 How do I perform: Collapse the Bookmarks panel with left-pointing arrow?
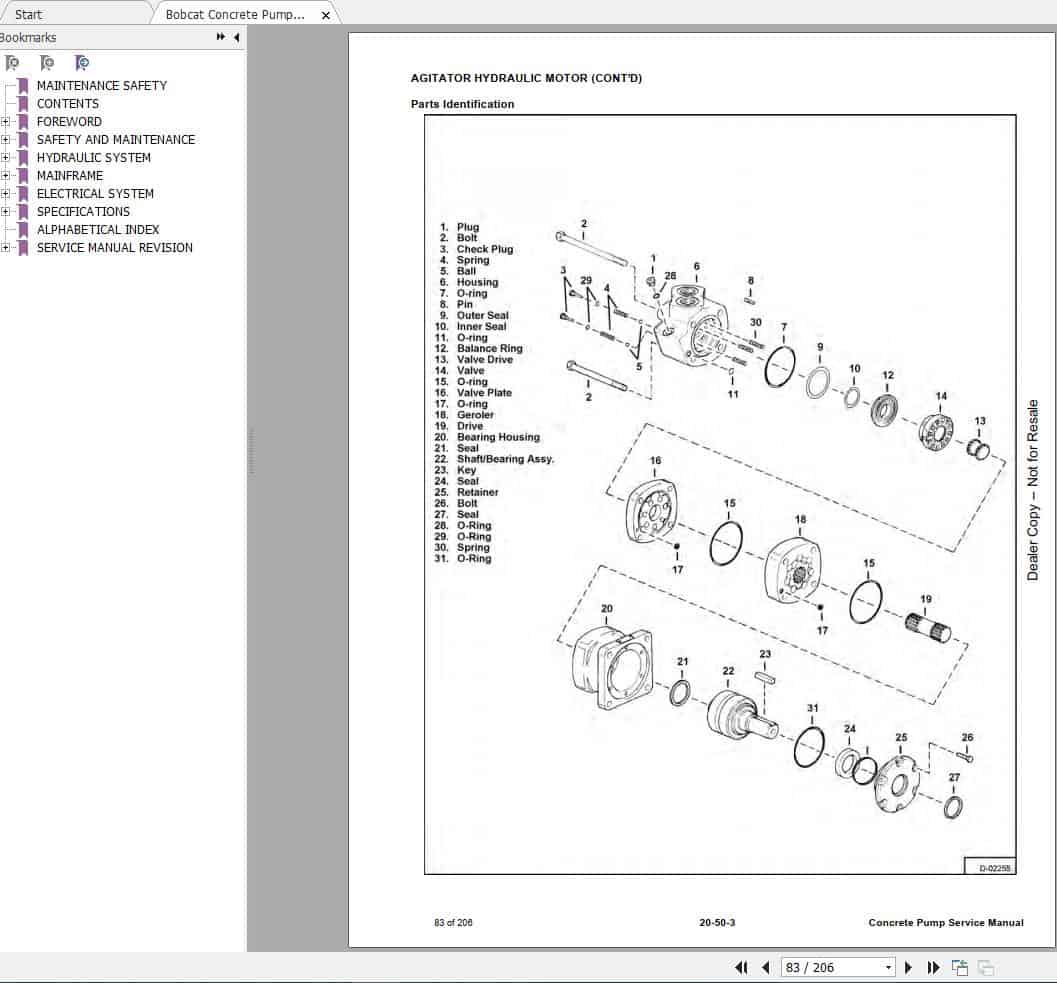tap(234, 37)
